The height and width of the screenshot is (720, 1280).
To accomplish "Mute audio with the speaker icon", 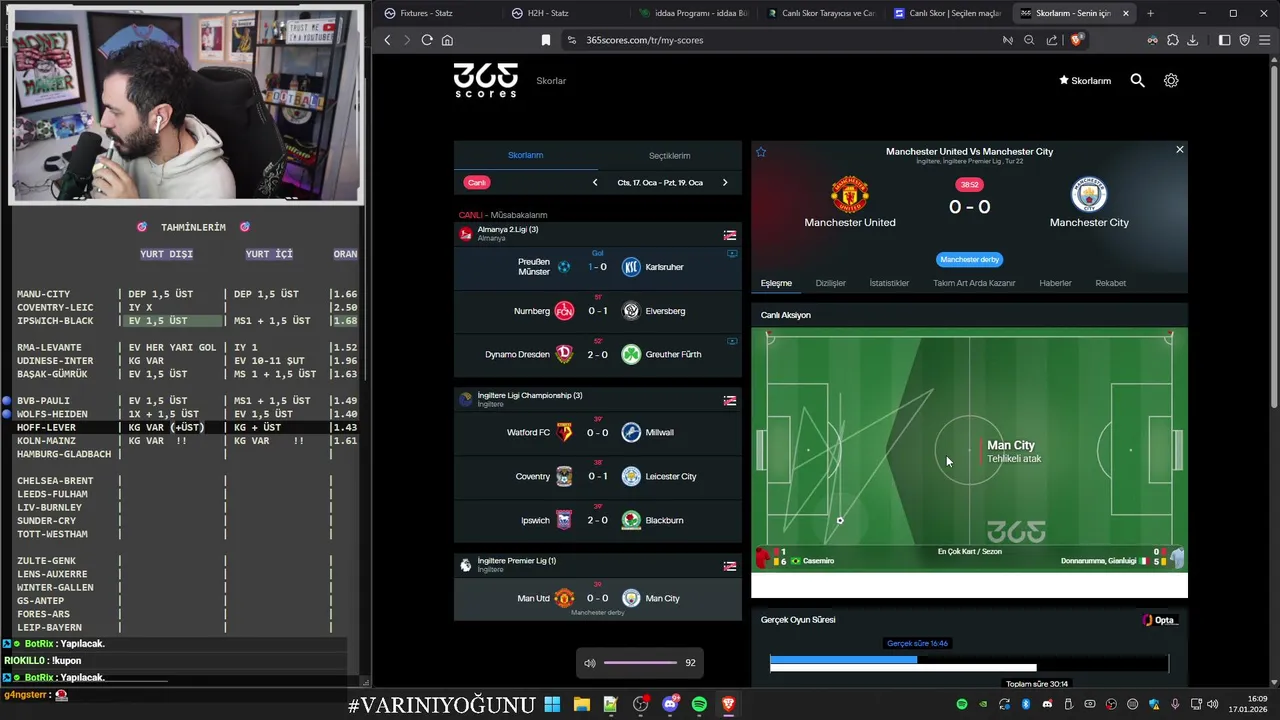I will (590, 663).
